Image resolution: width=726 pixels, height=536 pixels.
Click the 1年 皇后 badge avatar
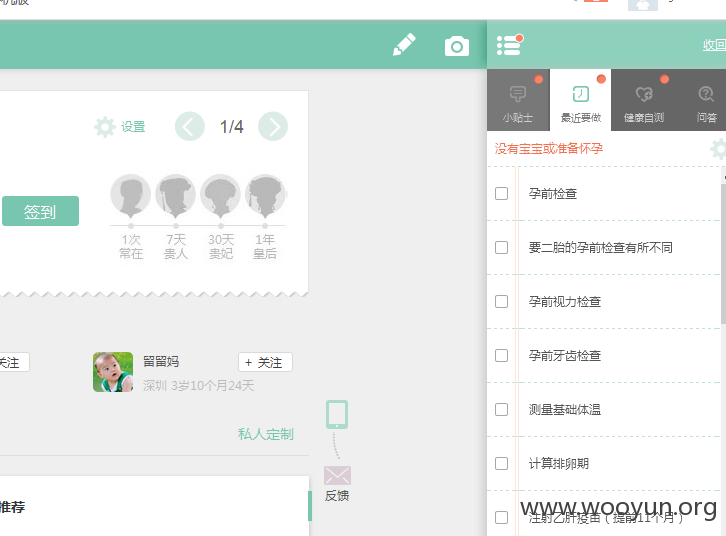coord(265,196)
